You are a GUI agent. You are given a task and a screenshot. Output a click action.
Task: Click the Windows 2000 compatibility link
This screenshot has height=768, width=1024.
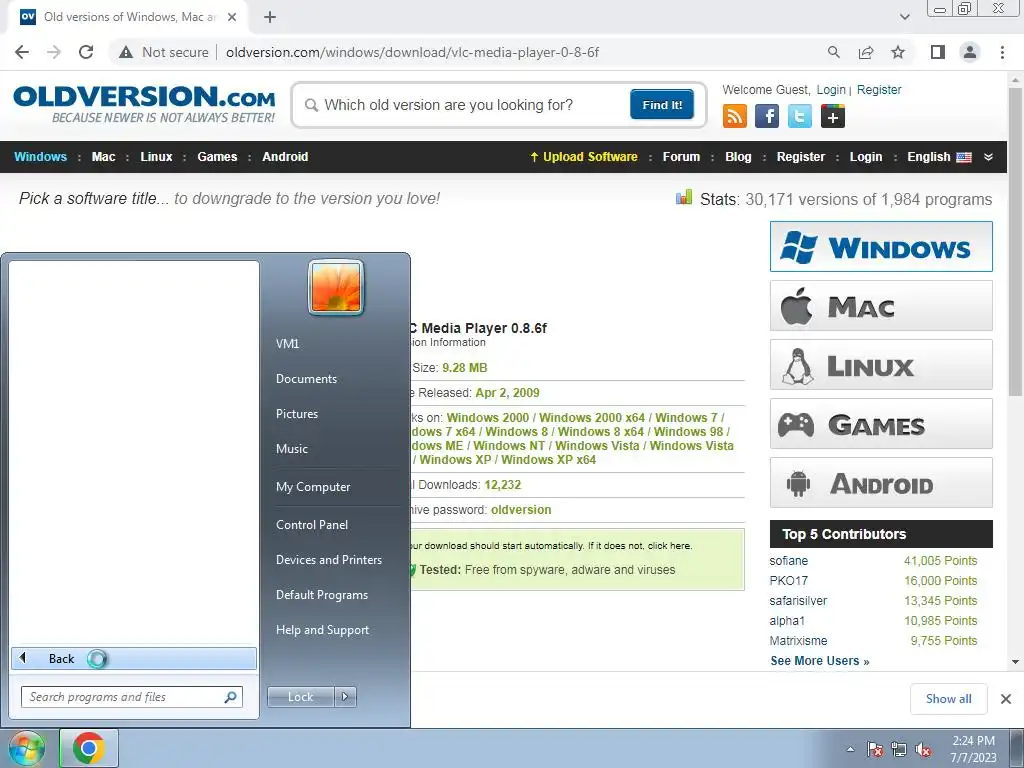tap(488, 417)
